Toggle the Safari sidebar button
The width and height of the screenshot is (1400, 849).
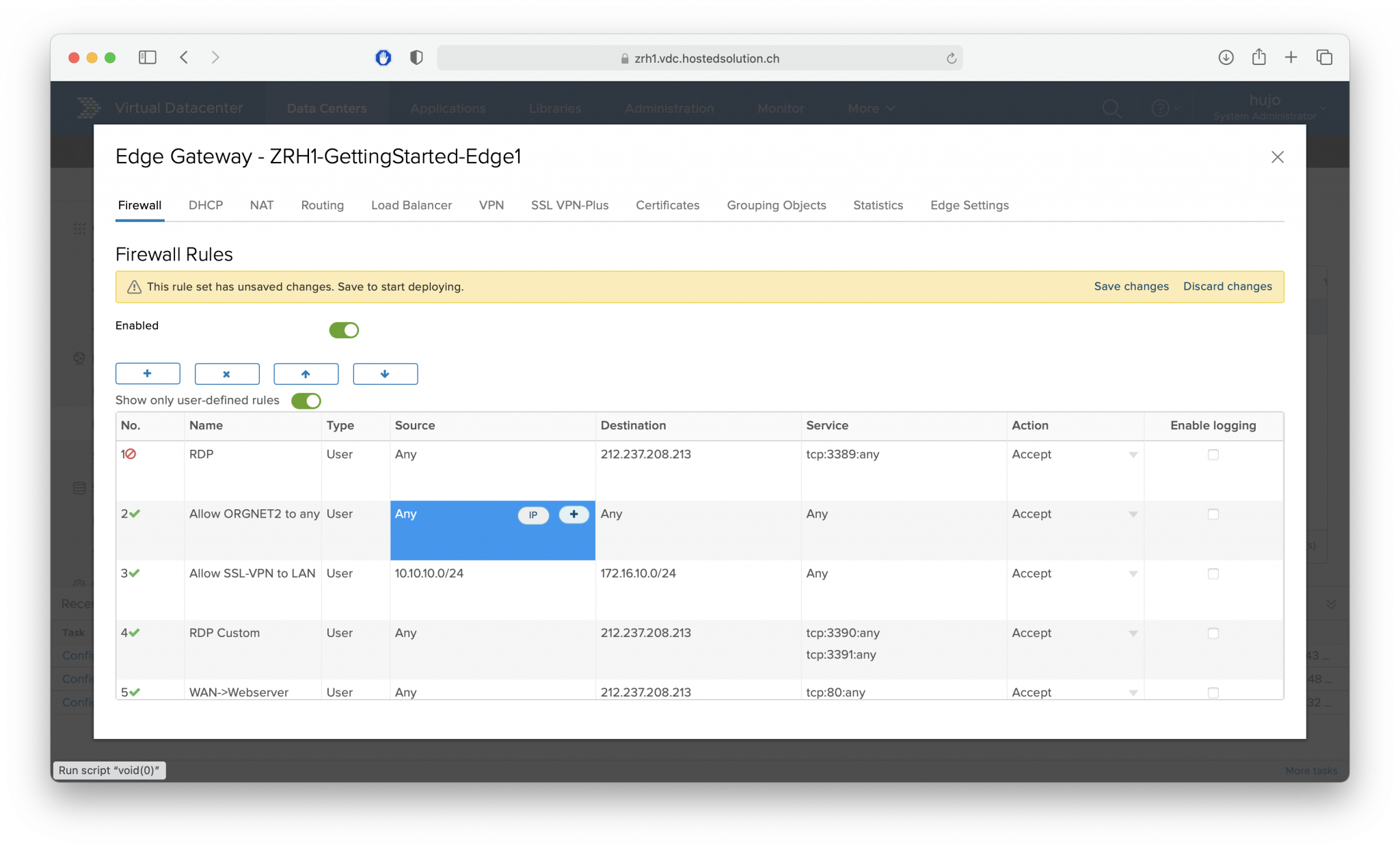point(147,57)
